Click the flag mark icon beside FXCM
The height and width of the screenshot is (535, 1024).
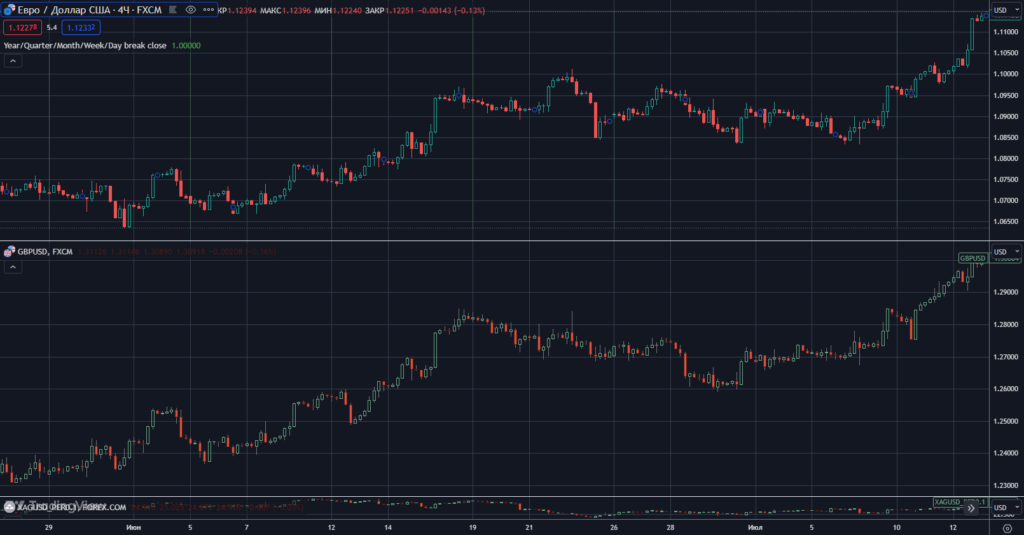pyautogui.click(x=172, y=9)
